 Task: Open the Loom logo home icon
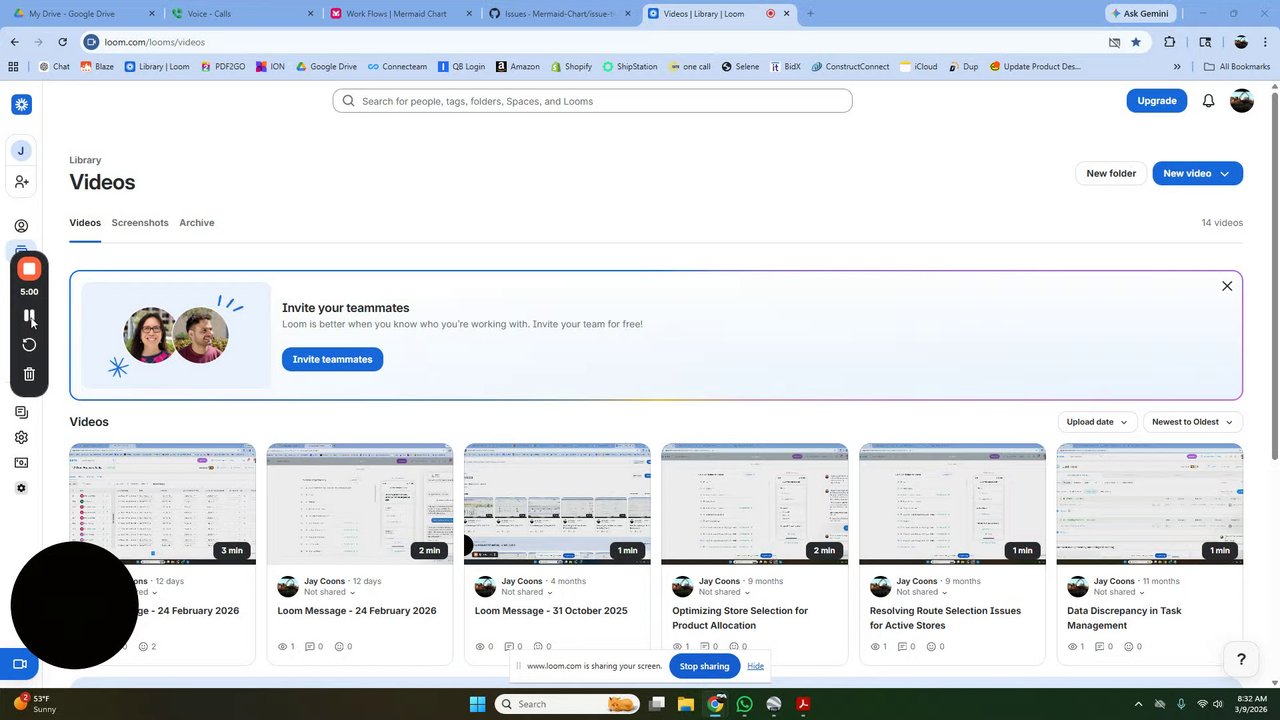(x=21, y=104)
